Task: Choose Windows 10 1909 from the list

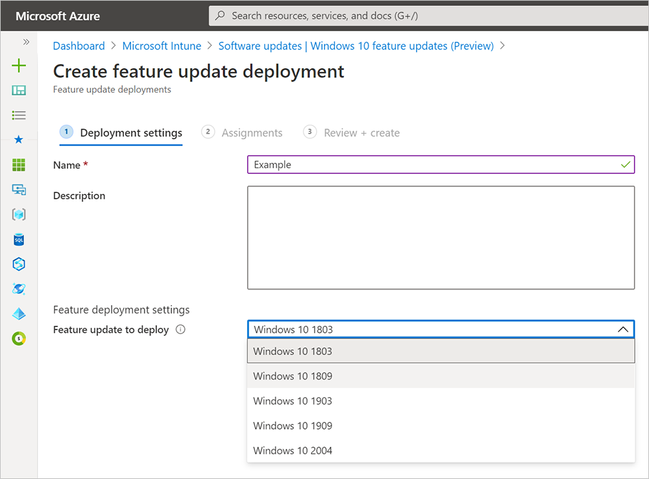Action: (x=441, y=426)
